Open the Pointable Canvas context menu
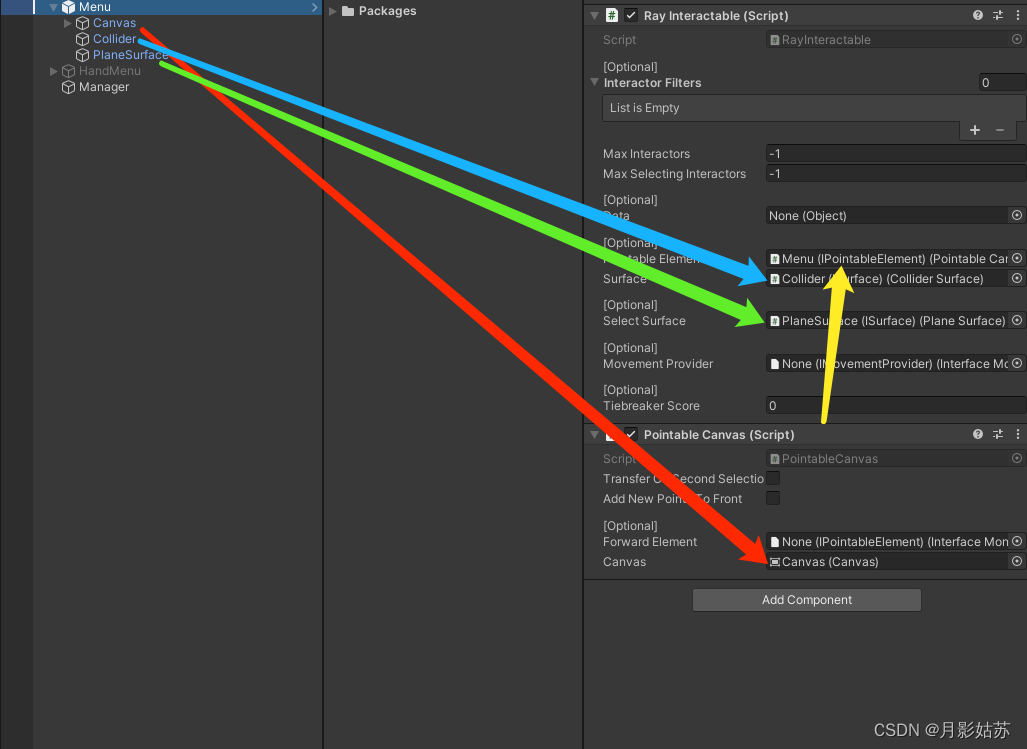Screen dimensions: 1027x749 pos(1018,434)
